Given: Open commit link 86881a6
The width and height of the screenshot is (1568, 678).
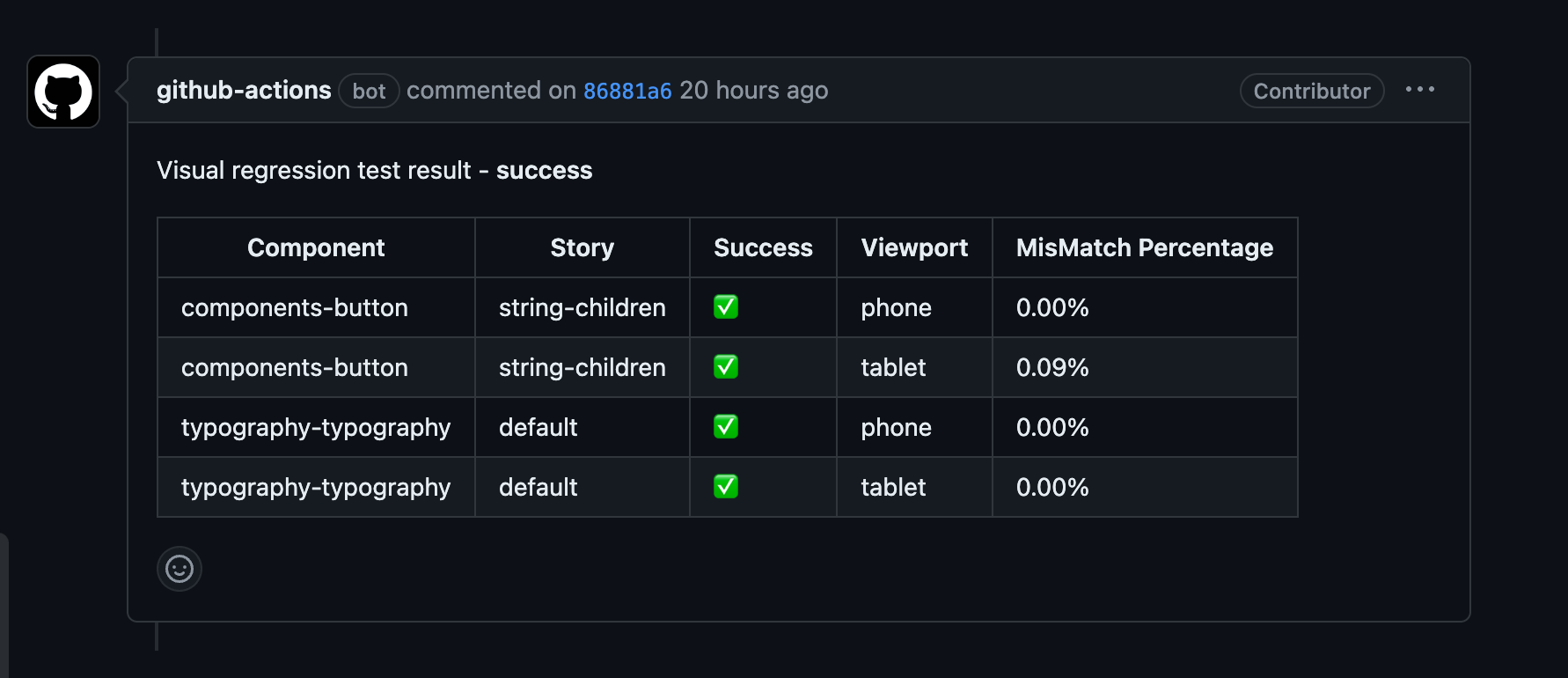Looking at the screenshot, I should 627,91.
